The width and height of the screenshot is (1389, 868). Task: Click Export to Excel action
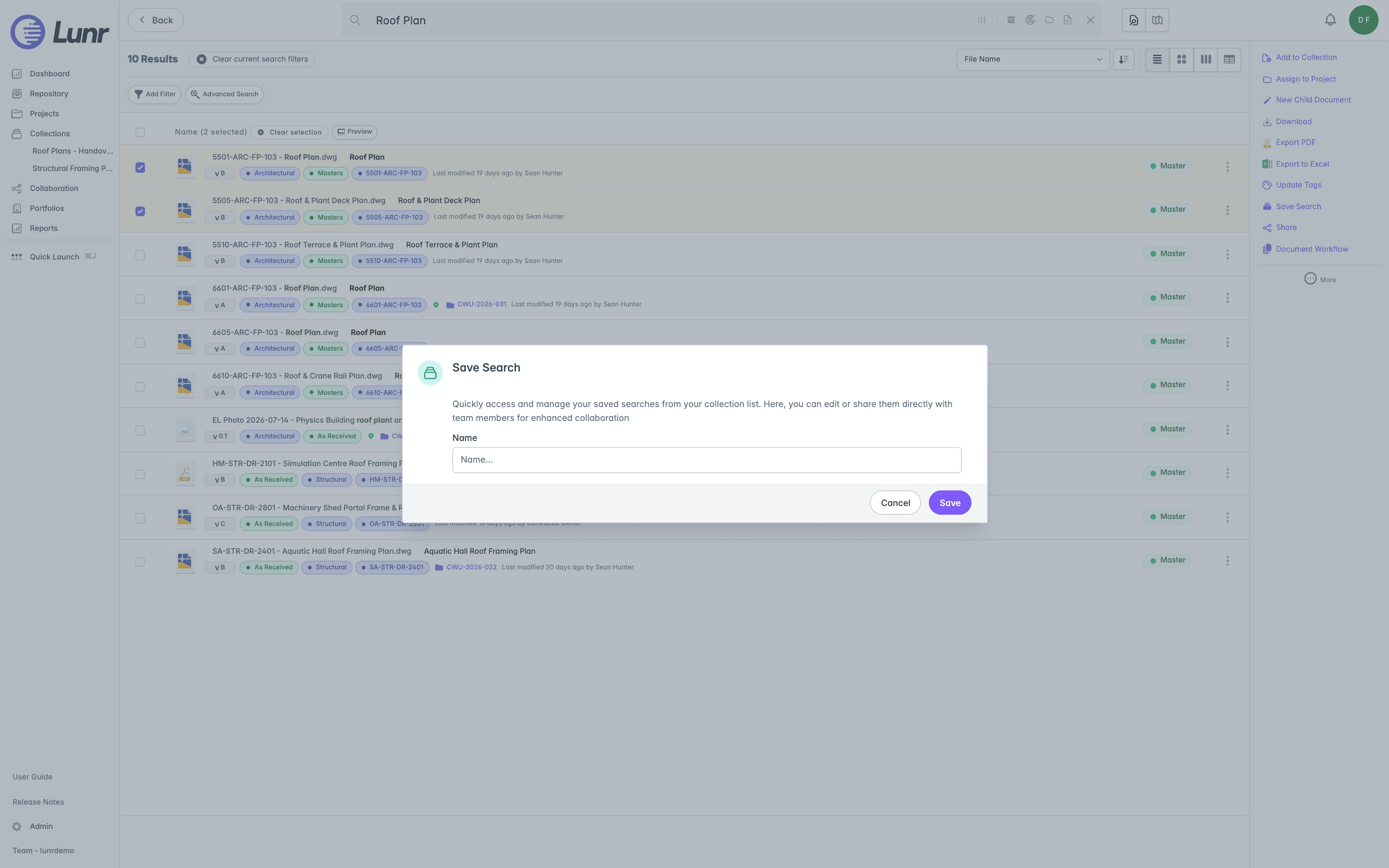point(1295,164)
